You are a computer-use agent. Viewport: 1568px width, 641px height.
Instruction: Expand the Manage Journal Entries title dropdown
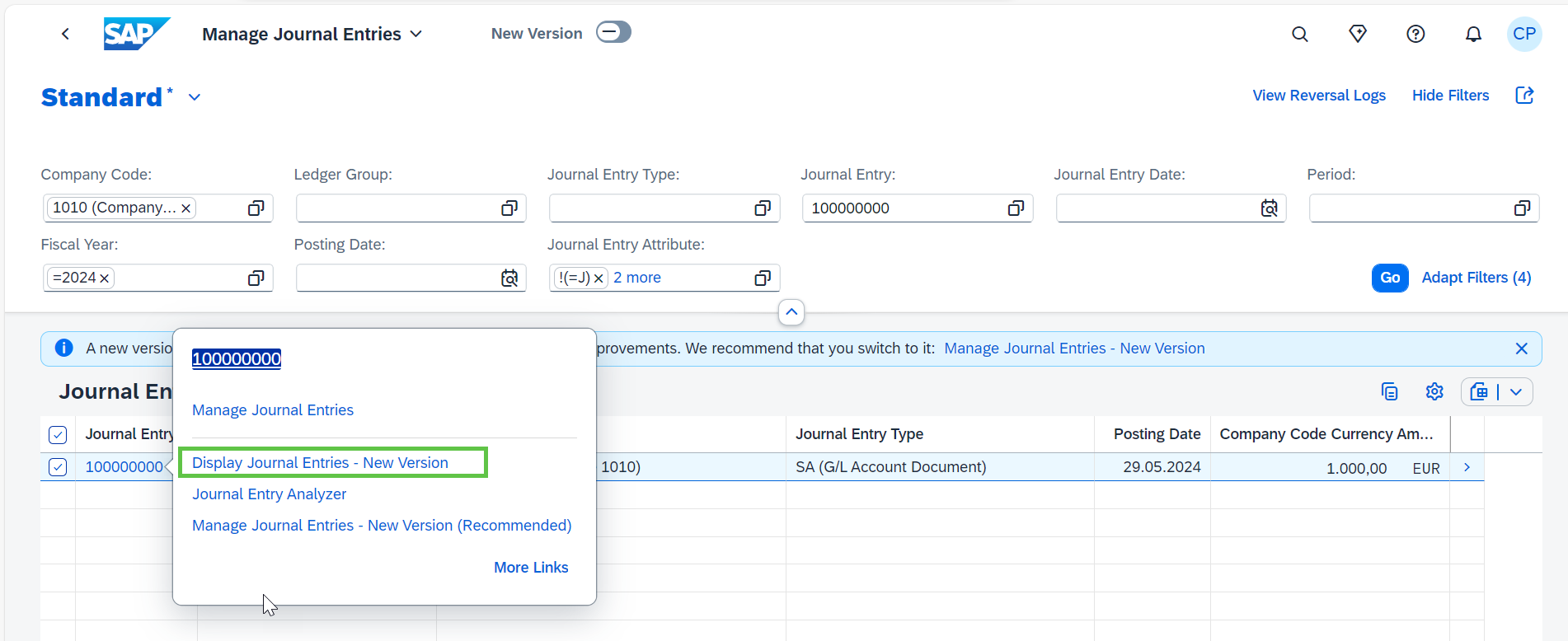416,34
